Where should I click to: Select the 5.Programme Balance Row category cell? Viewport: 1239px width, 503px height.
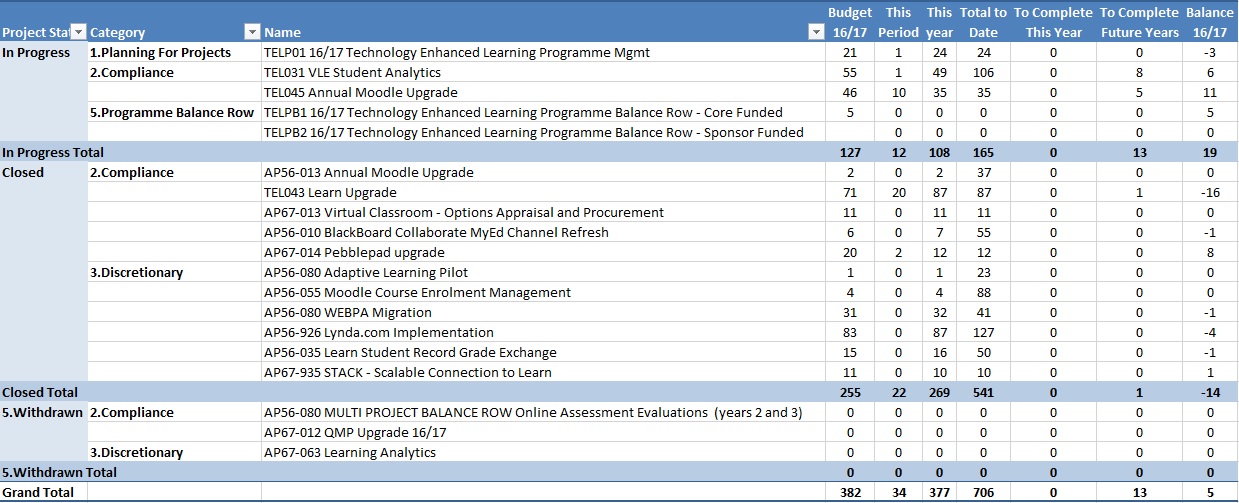172,112
